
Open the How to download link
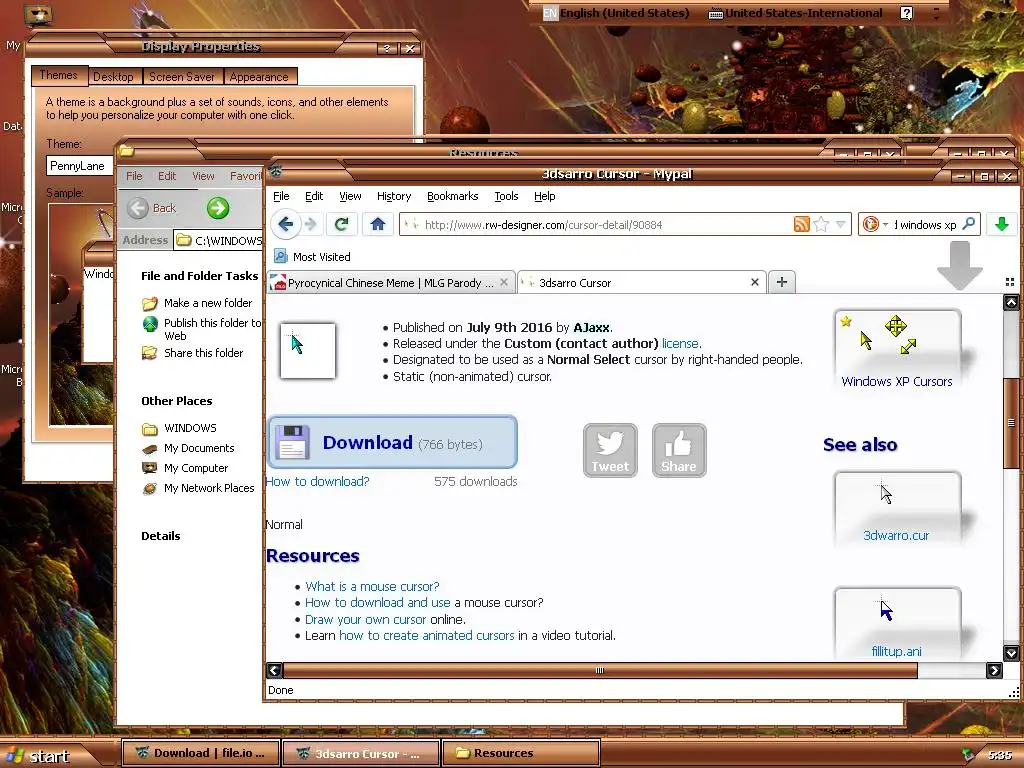point(317,481)
